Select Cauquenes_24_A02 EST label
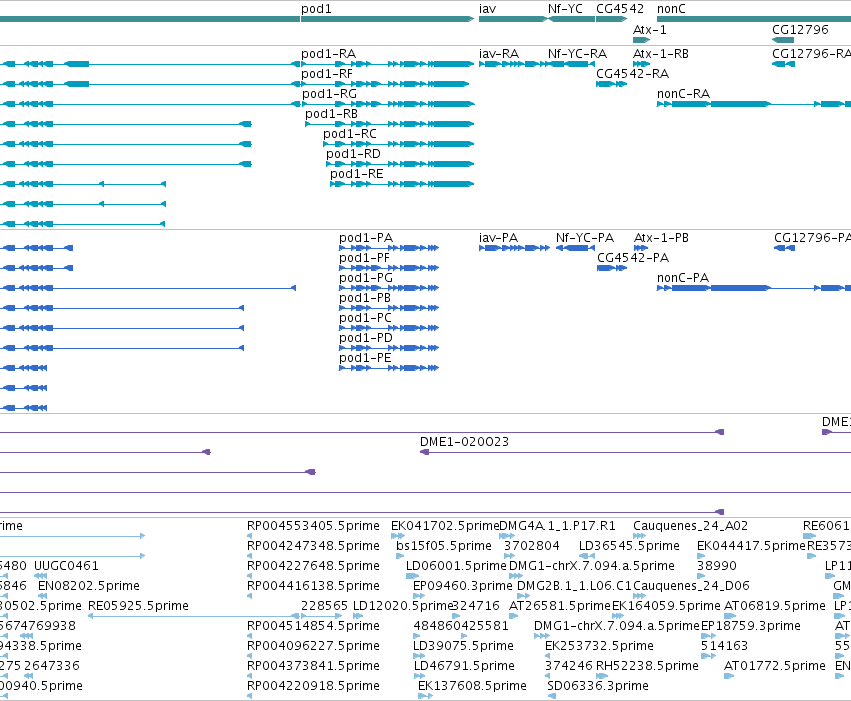The height and width of the screenshot is (701, 851). point(690,526)
